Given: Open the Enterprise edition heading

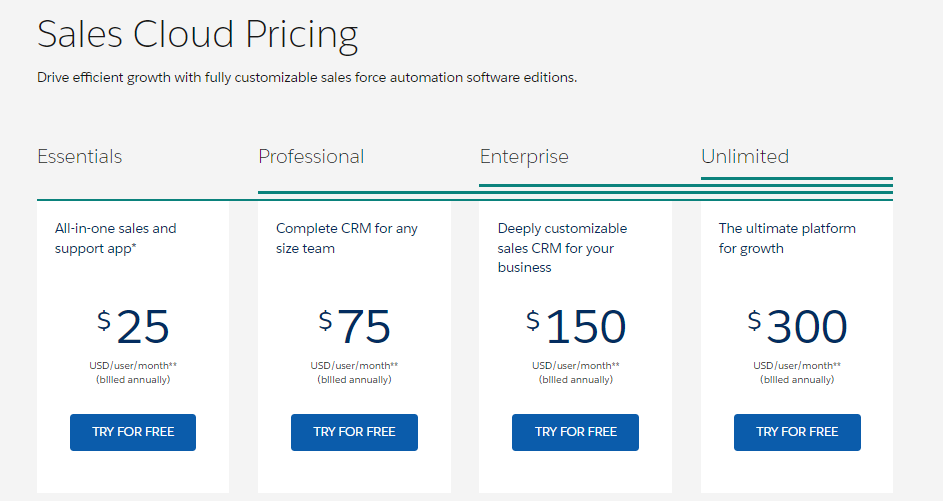Looking at the screenshot, I should pos(524,157).
